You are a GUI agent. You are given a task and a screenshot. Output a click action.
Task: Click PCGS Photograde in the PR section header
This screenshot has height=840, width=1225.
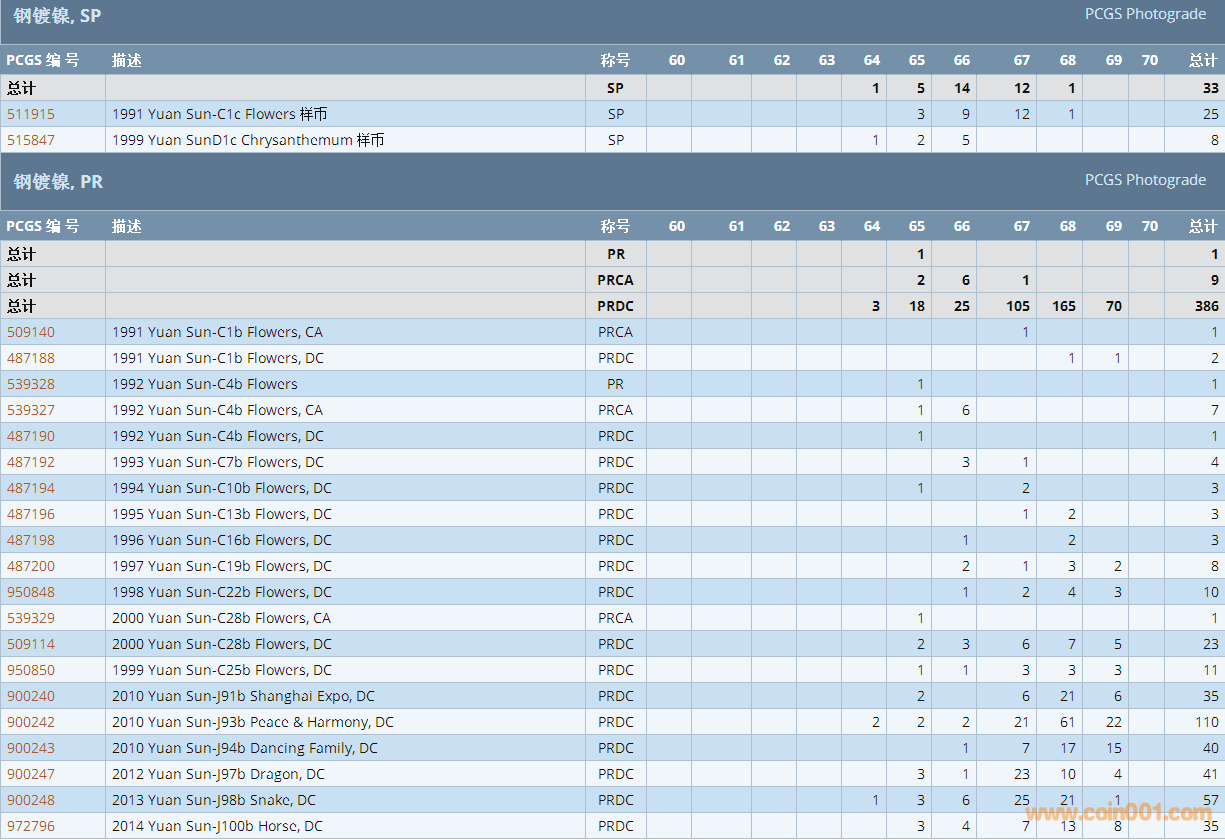coord(1145,180)
